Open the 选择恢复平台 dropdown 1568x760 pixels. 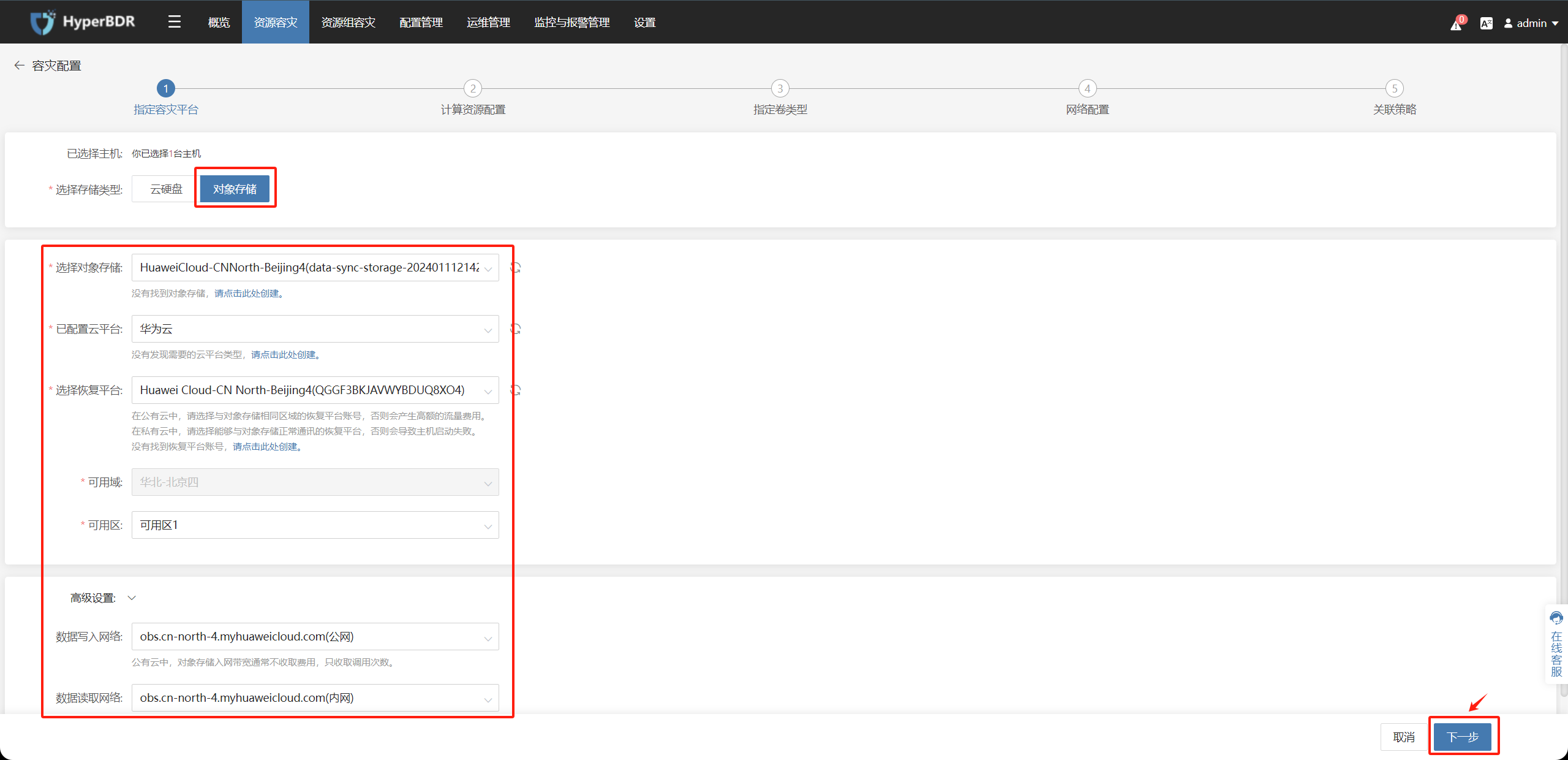315,390
